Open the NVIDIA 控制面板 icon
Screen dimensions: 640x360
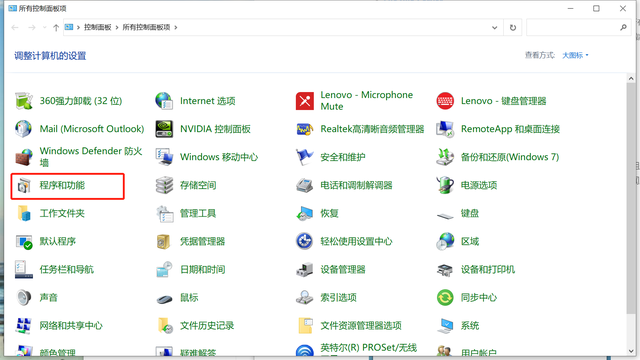(164, 129)
